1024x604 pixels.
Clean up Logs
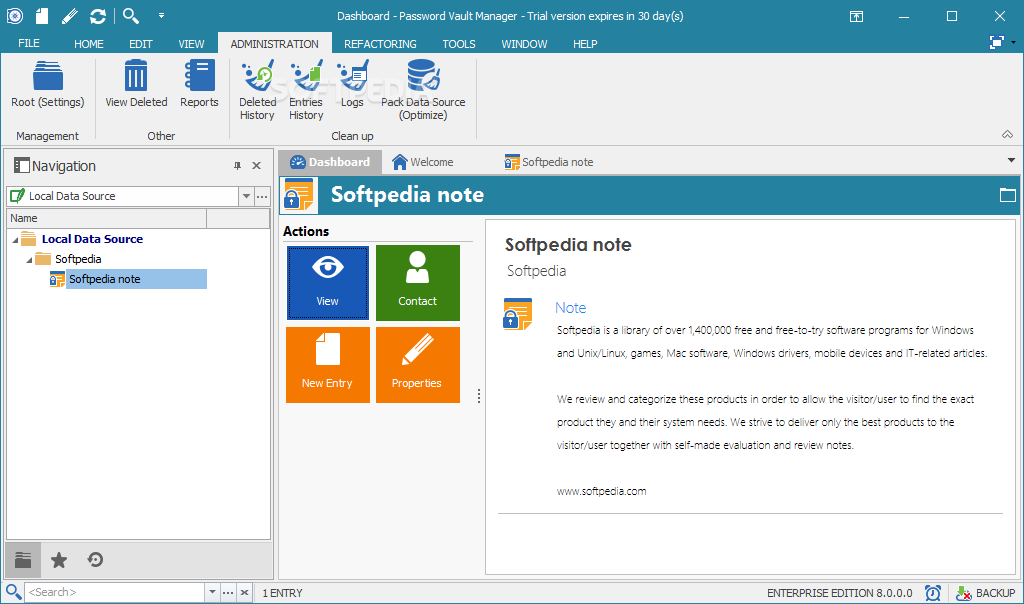click(352, 84)
